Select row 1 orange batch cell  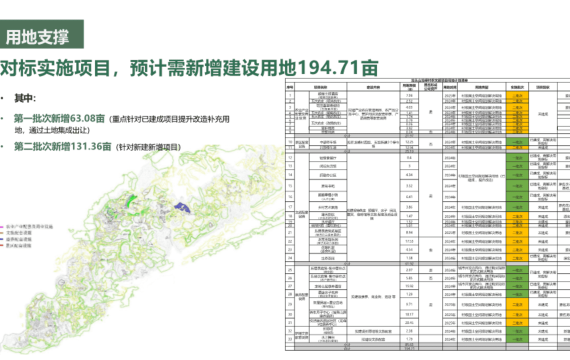517,95
